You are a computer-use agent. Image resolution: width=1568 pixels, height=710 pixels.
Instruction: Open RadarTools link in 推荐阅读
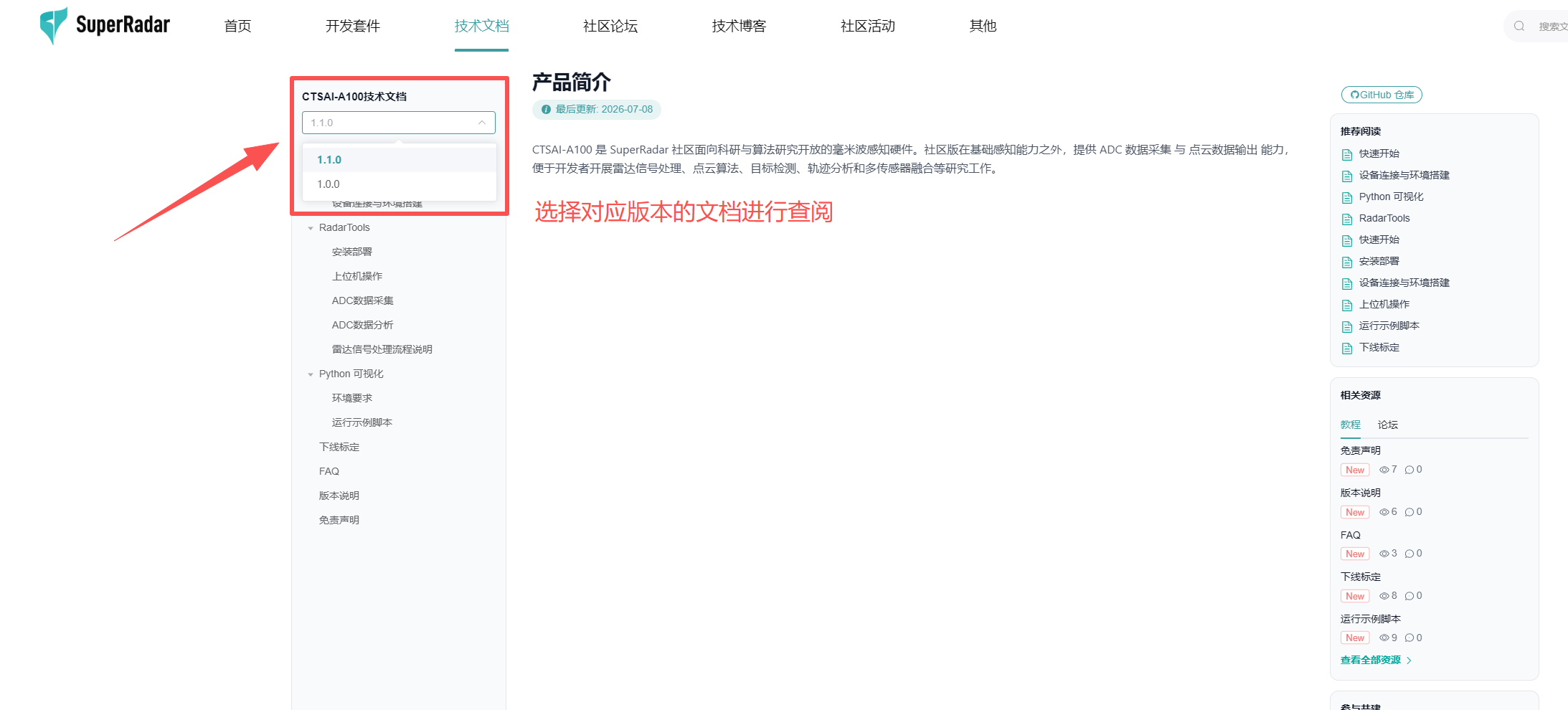pos(1384,218)
